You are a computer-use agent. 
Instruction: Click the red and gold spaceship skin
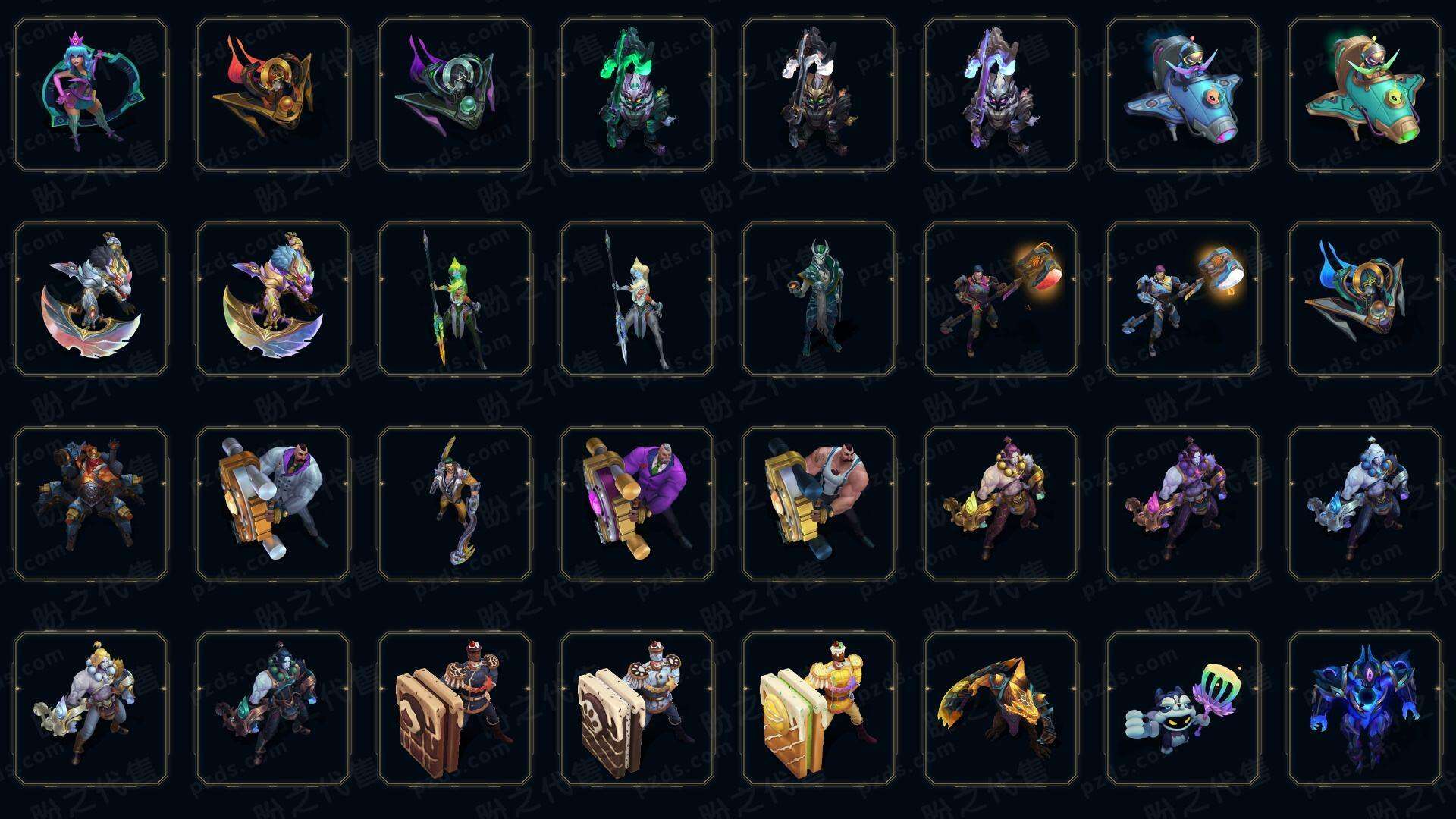click(x=273, y=94)
